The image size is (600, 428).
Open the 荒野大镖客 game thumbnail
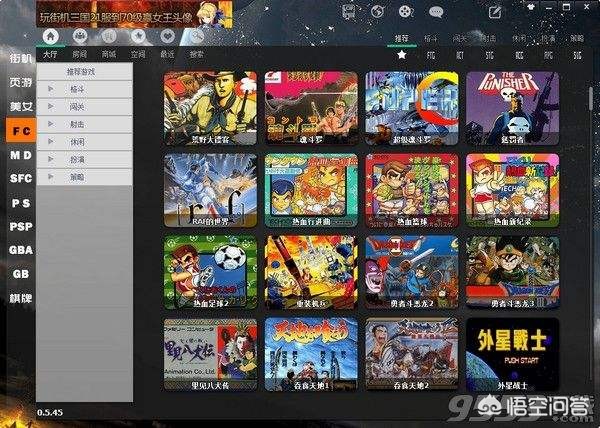coord(210,108)
